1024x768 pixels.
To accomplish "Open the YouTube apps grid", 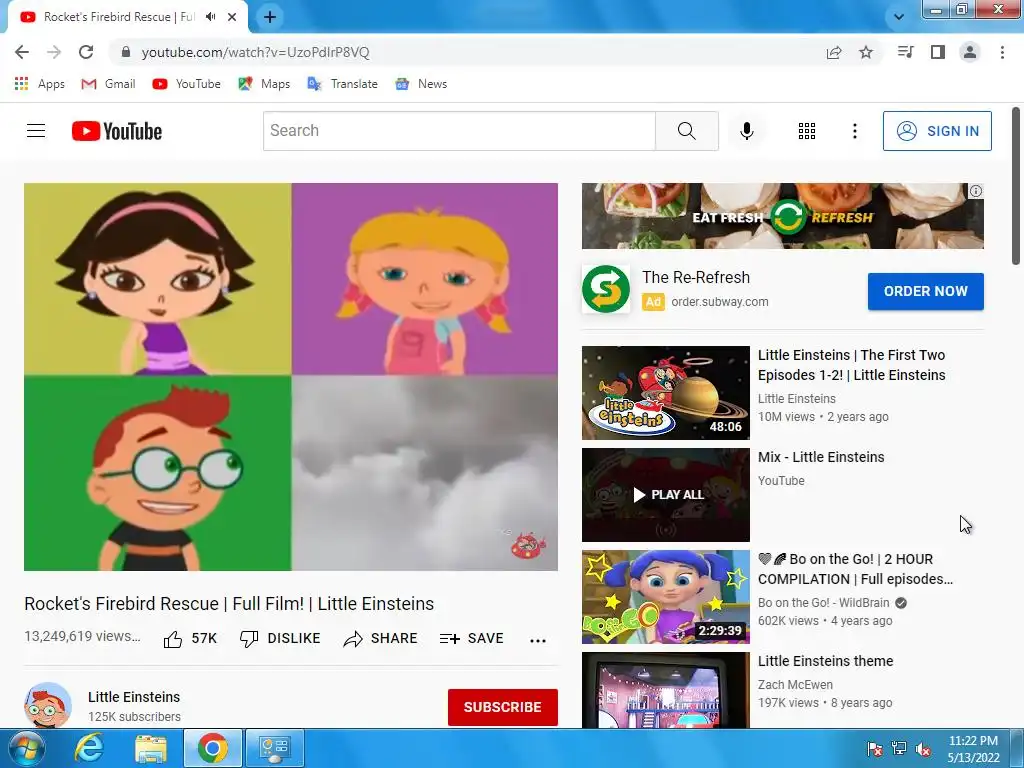I will click(x=807, y=131).
